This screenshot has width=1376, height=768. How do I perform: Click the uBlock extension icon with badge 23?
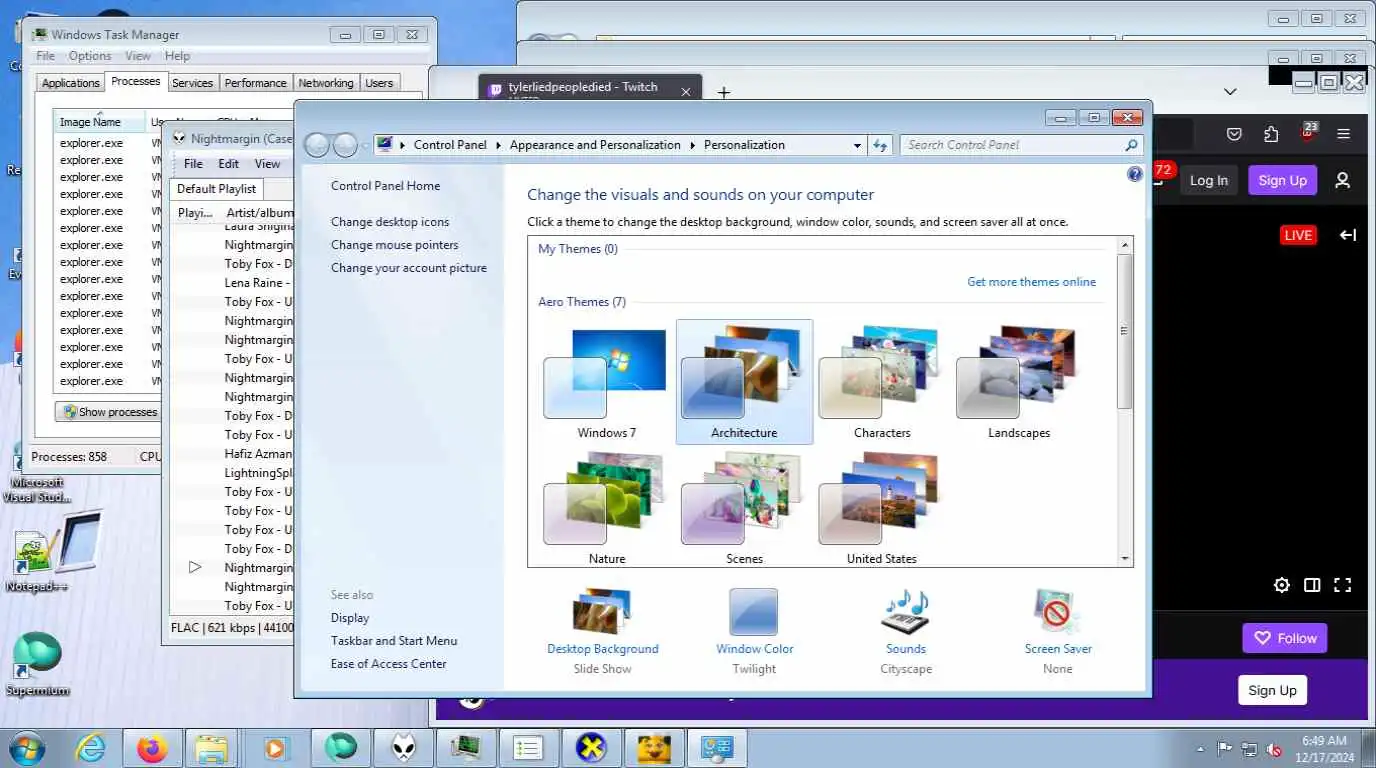(1307, 133)
